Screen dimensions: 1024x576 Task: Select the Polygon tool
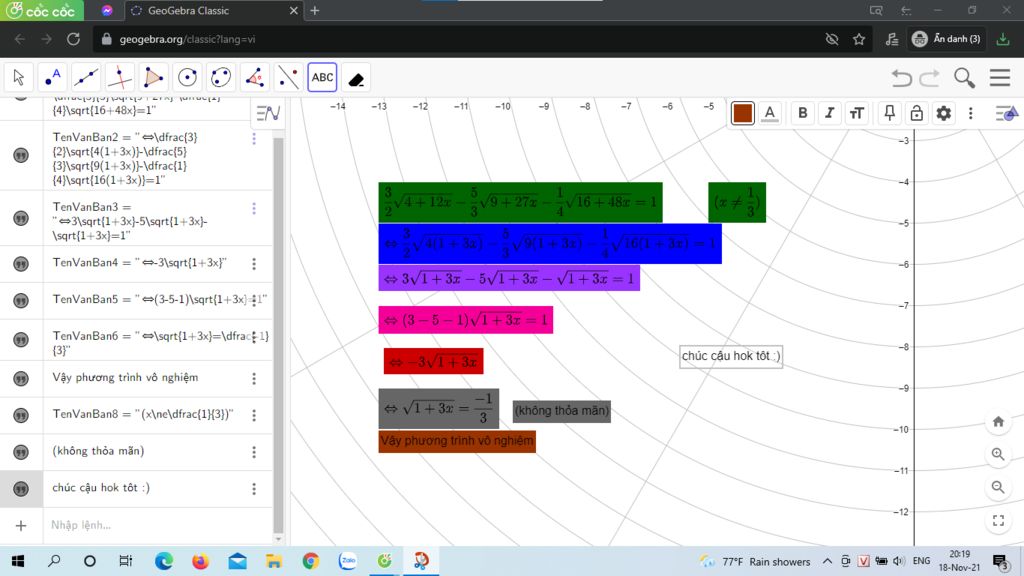click(153, 78)
